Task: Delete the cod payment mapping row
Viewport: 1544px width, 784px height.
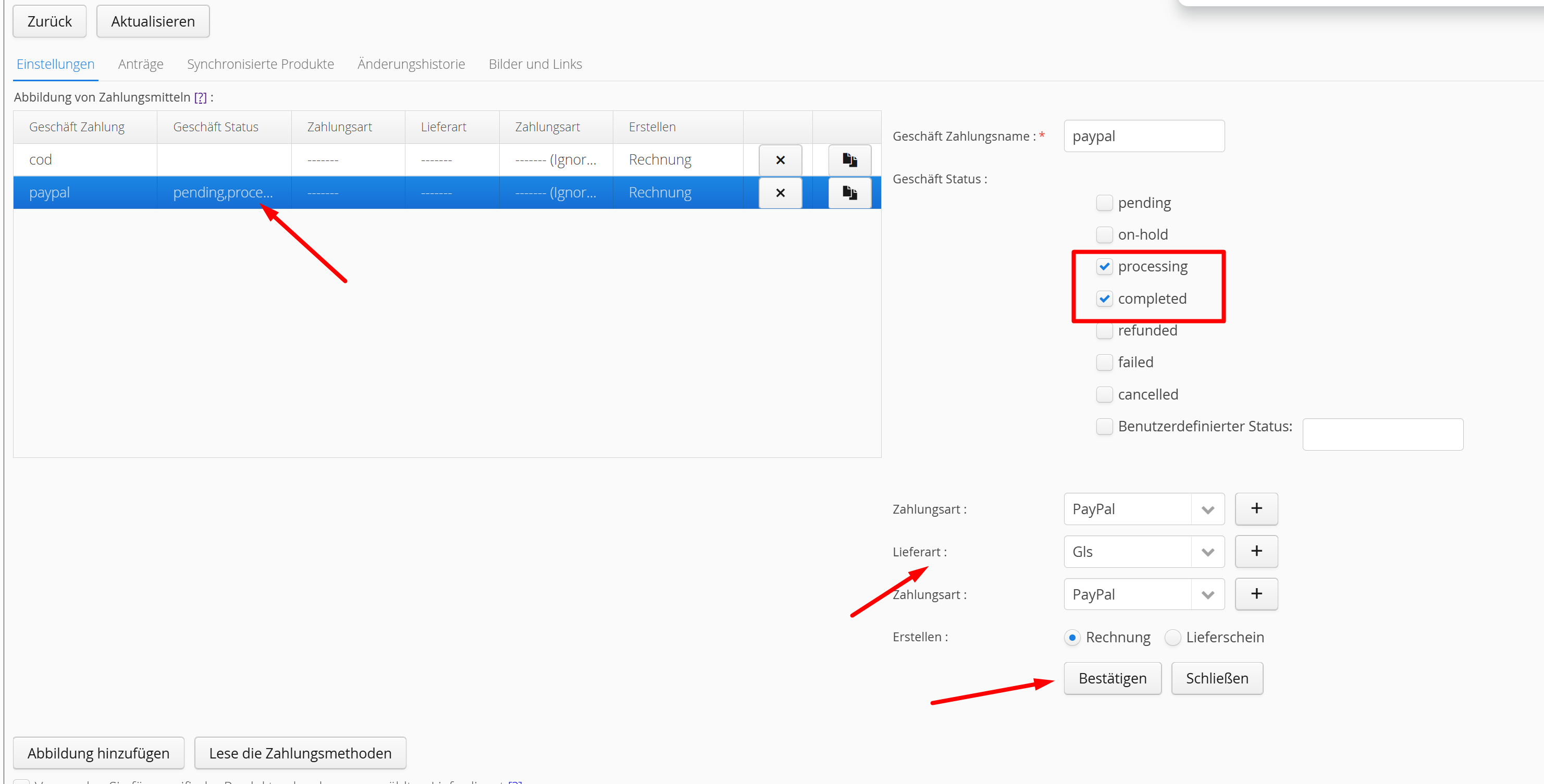Action: tap(780, 160)
